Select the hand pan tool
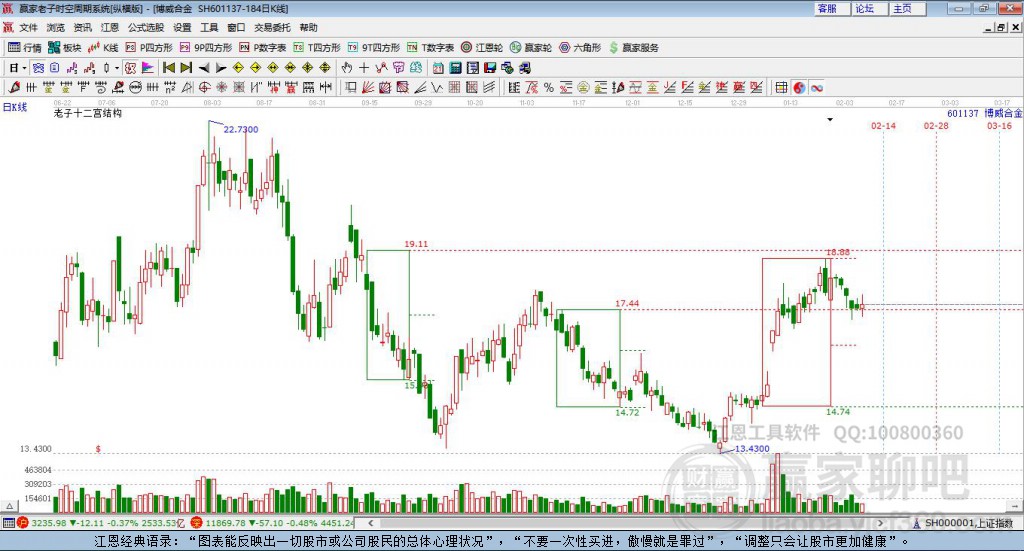The image size is (1024, 551). click(x=347, y=68)
